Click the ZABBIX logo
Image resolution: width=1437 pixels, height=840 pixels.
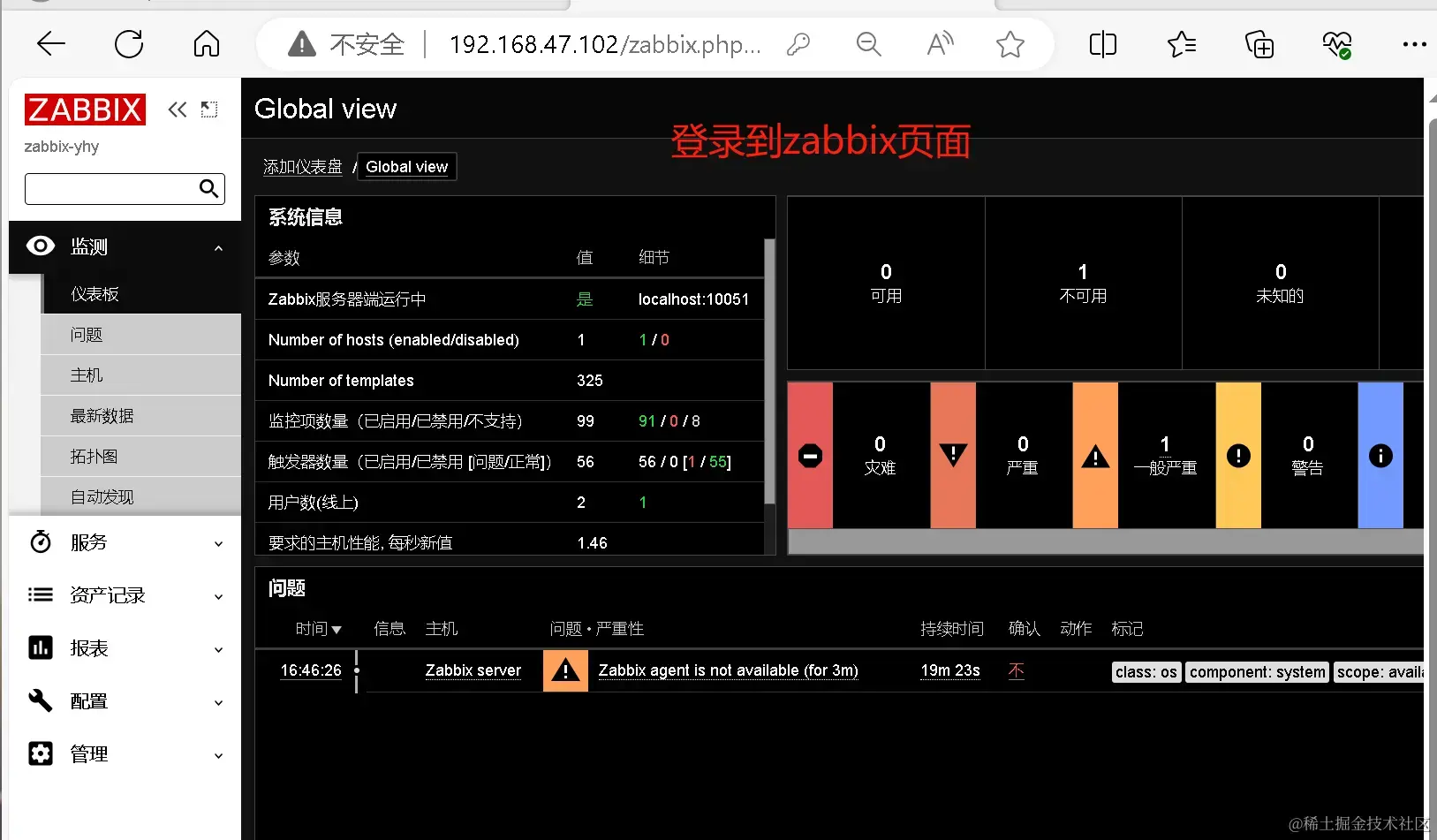(85, 110)
